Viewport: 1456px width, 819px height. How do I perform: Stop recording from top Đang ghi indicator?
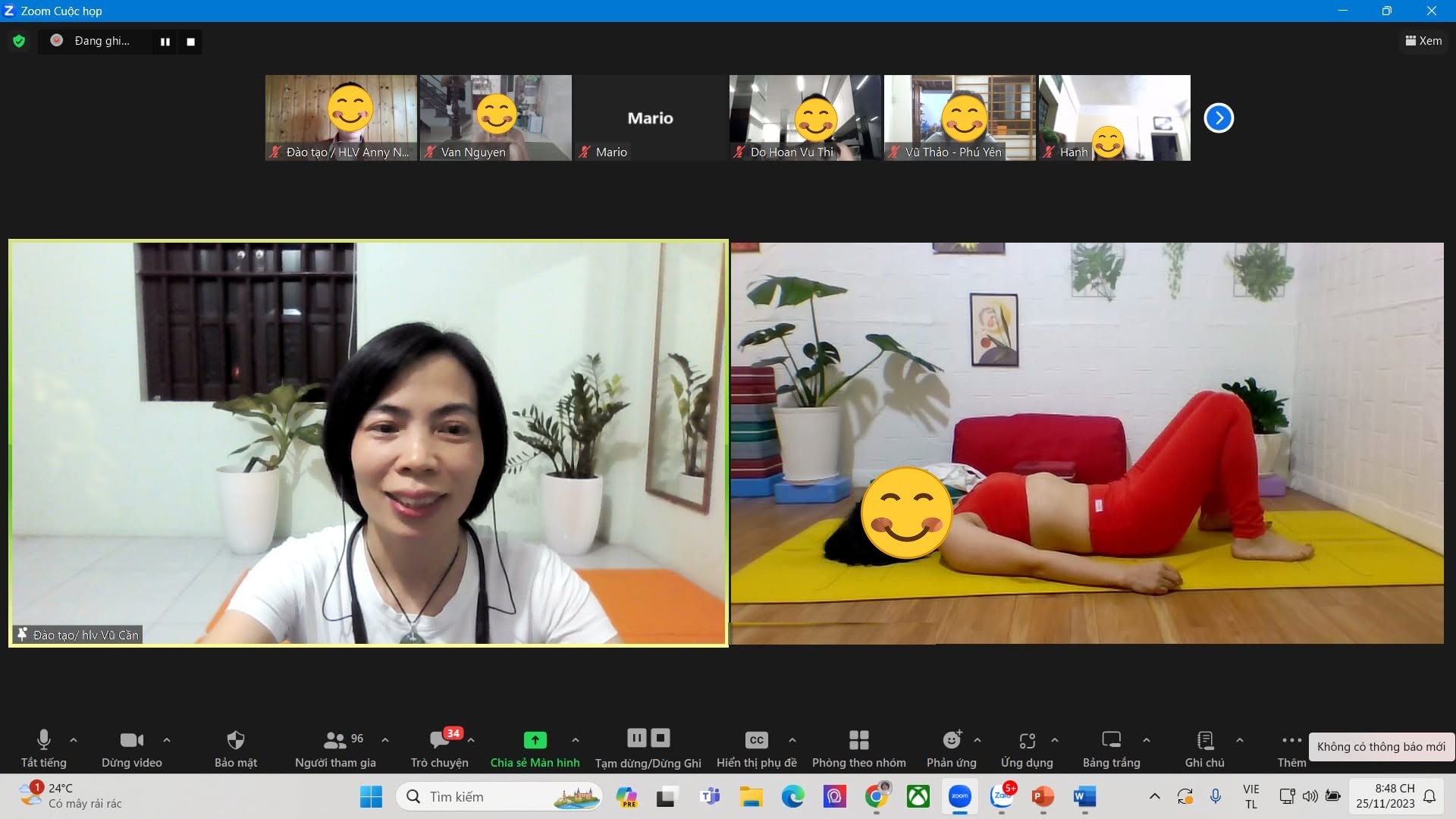pyautogui.click(x=191, y=42)
